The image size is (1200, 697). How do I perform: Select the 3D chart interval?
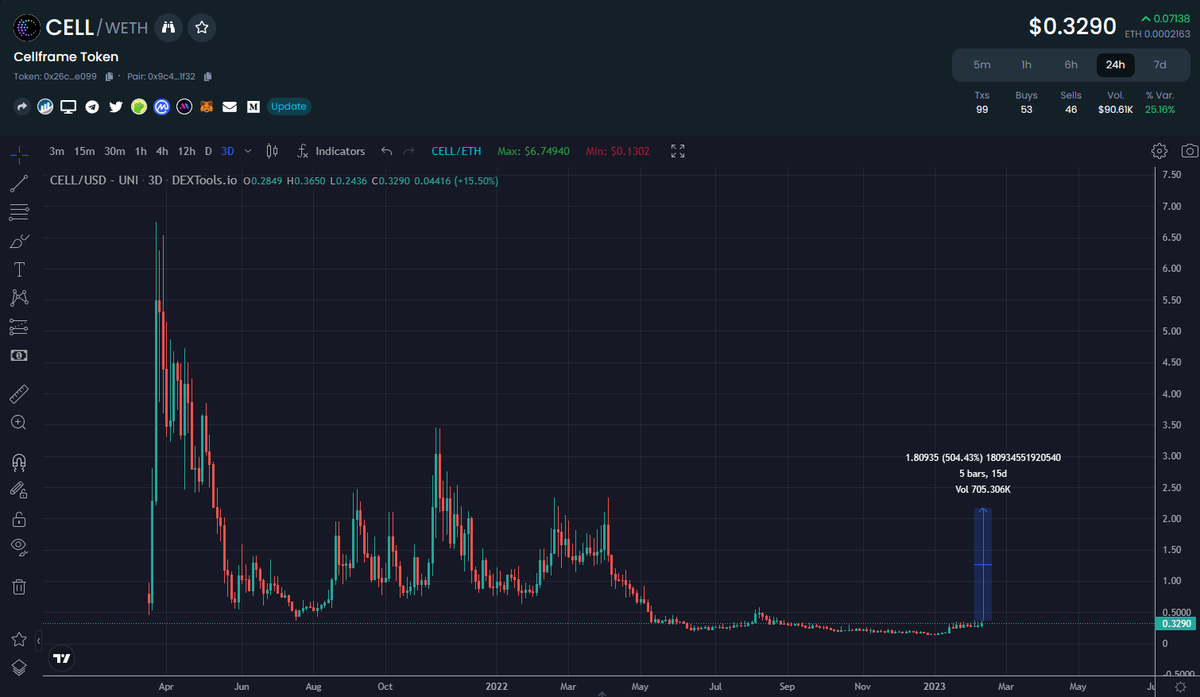click(x=227, y=151)
